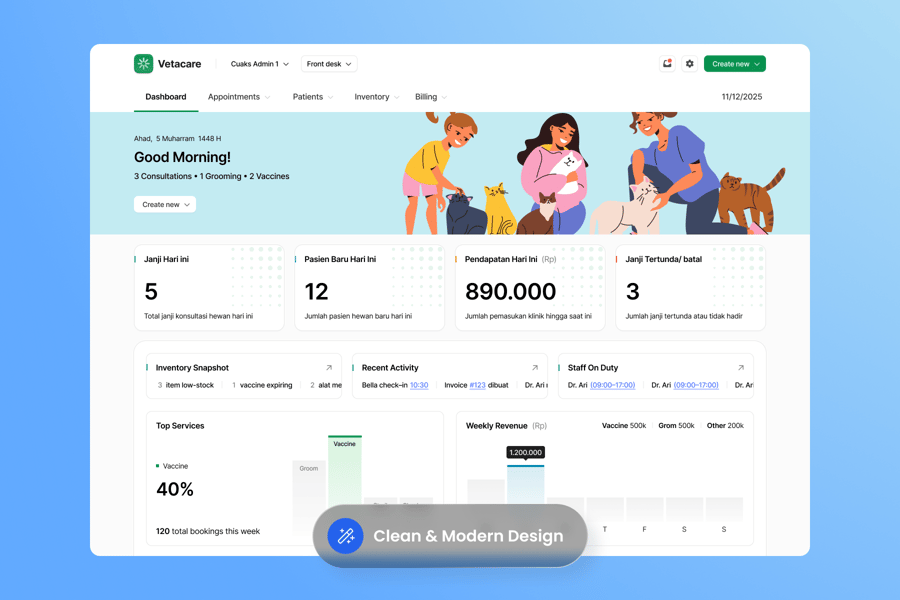Image resolution: width=900 pixels, height=600 pixels.
Task: Expand the Billing menu
Action: 431,97
